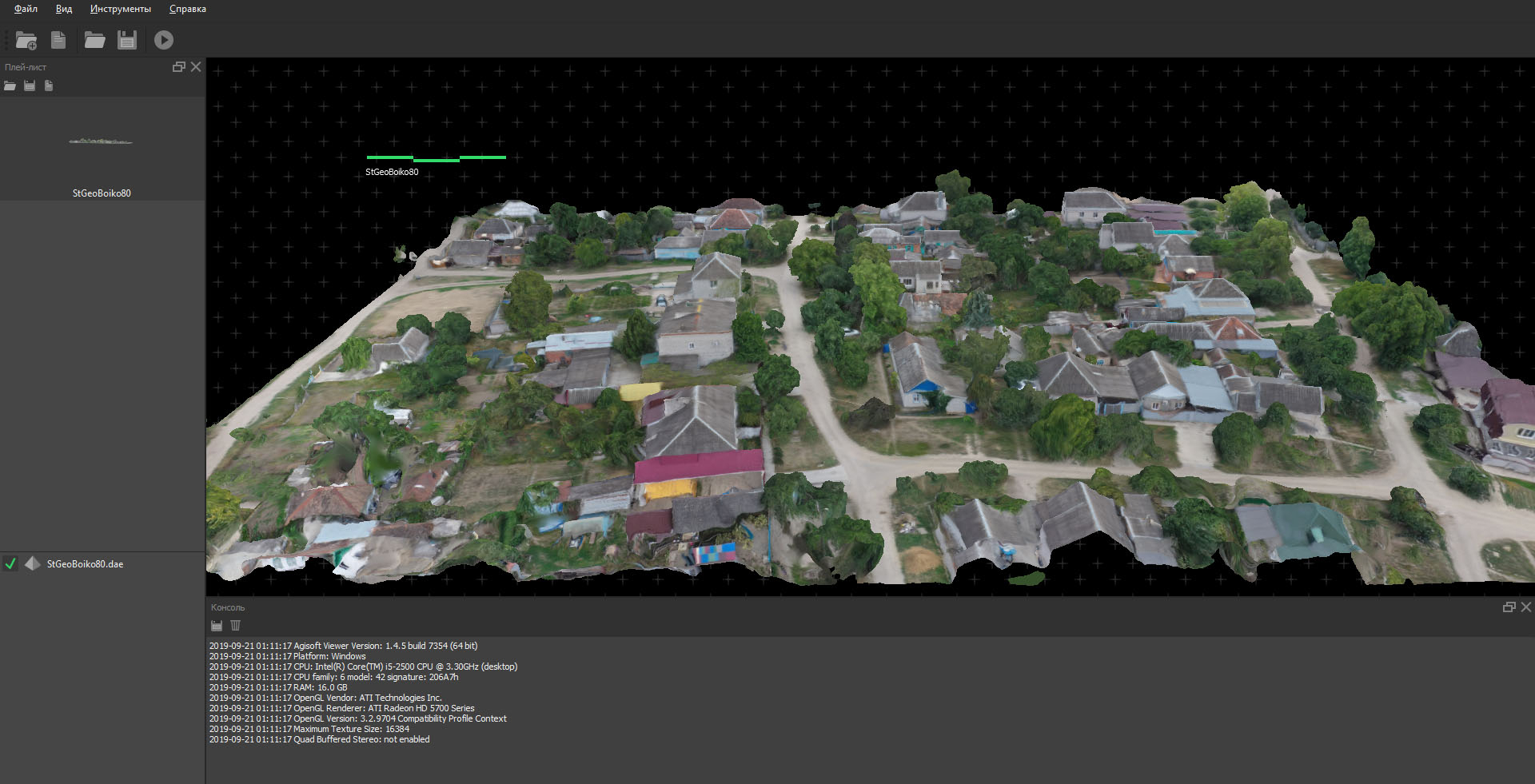
Task: Undock the Консоль panel
Action: pos(1509,607)
